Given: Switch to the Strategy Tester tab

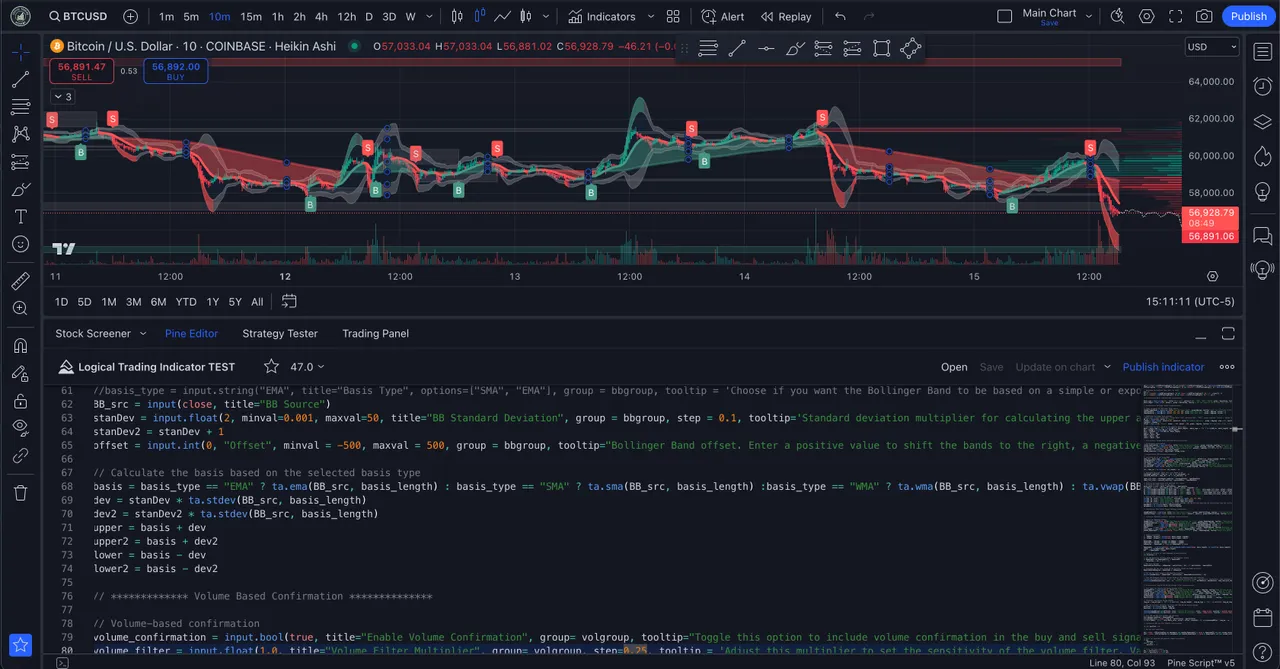Looking at the screenshot, I should point(280,334).
